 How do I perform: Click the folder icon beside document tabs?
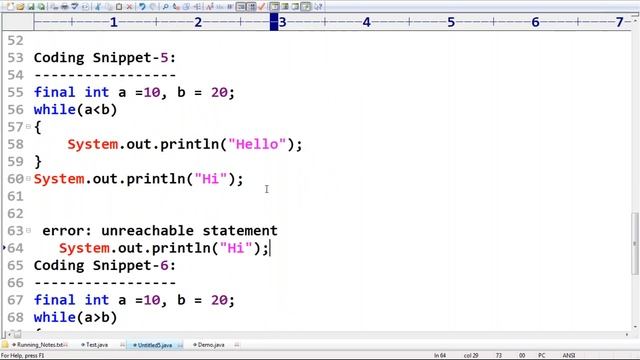(x=5, y=345)
